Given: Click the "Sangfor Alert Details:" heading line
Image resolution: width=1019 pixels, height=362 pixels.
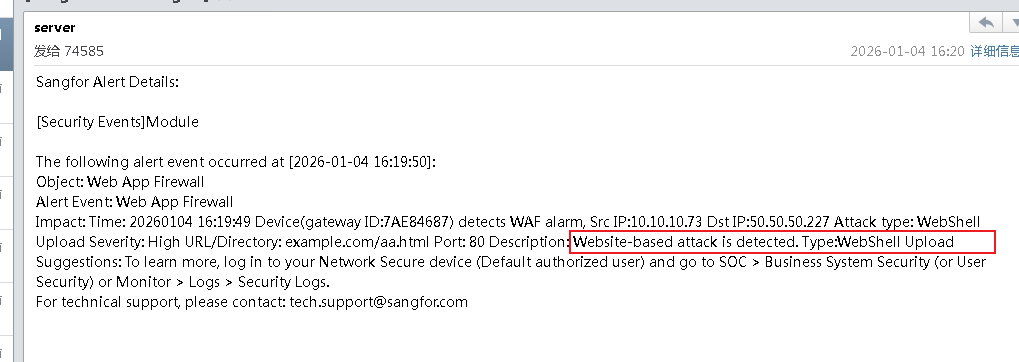Looking at the screenshot, I should point(107,82).
